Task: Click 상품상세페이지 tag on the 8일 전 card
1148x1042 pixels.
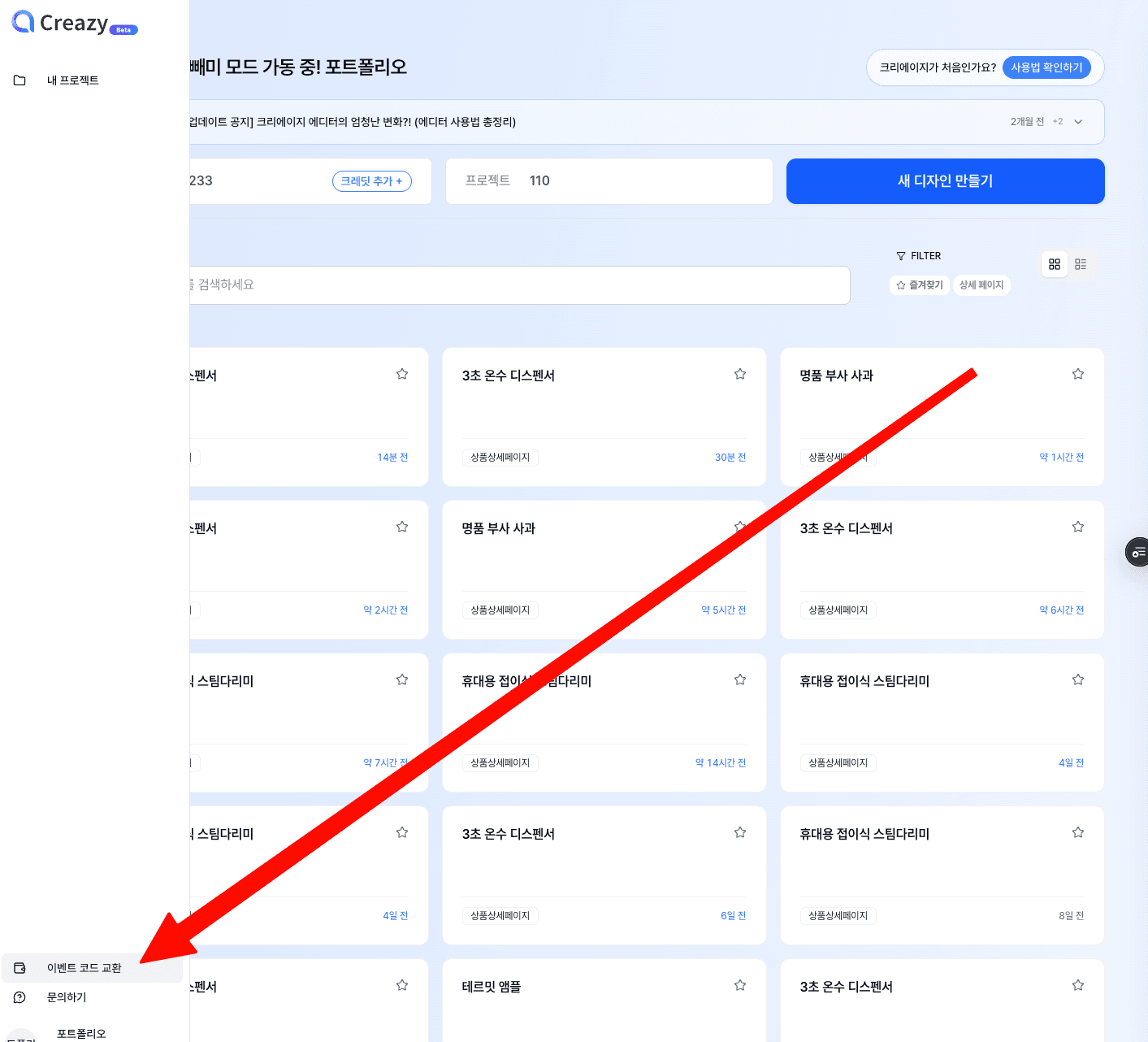Action: 838,916
